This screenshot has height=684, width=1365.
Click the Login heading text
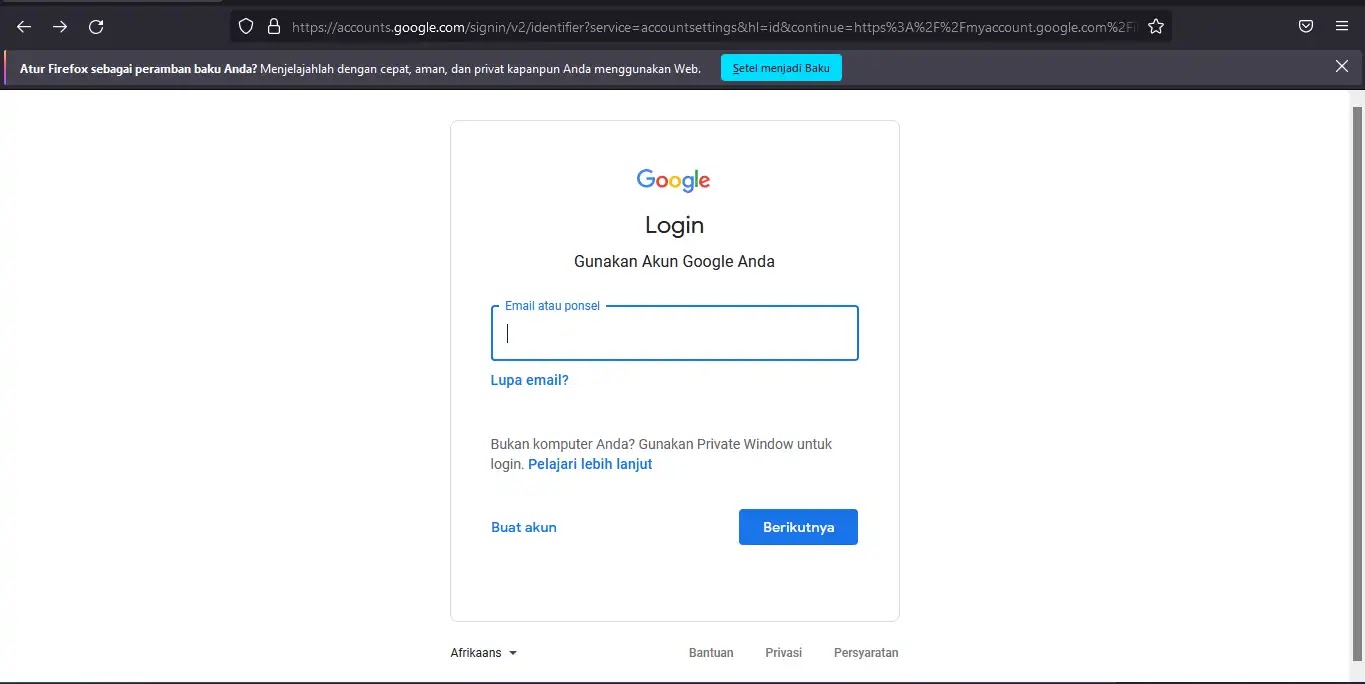point(675,225)
